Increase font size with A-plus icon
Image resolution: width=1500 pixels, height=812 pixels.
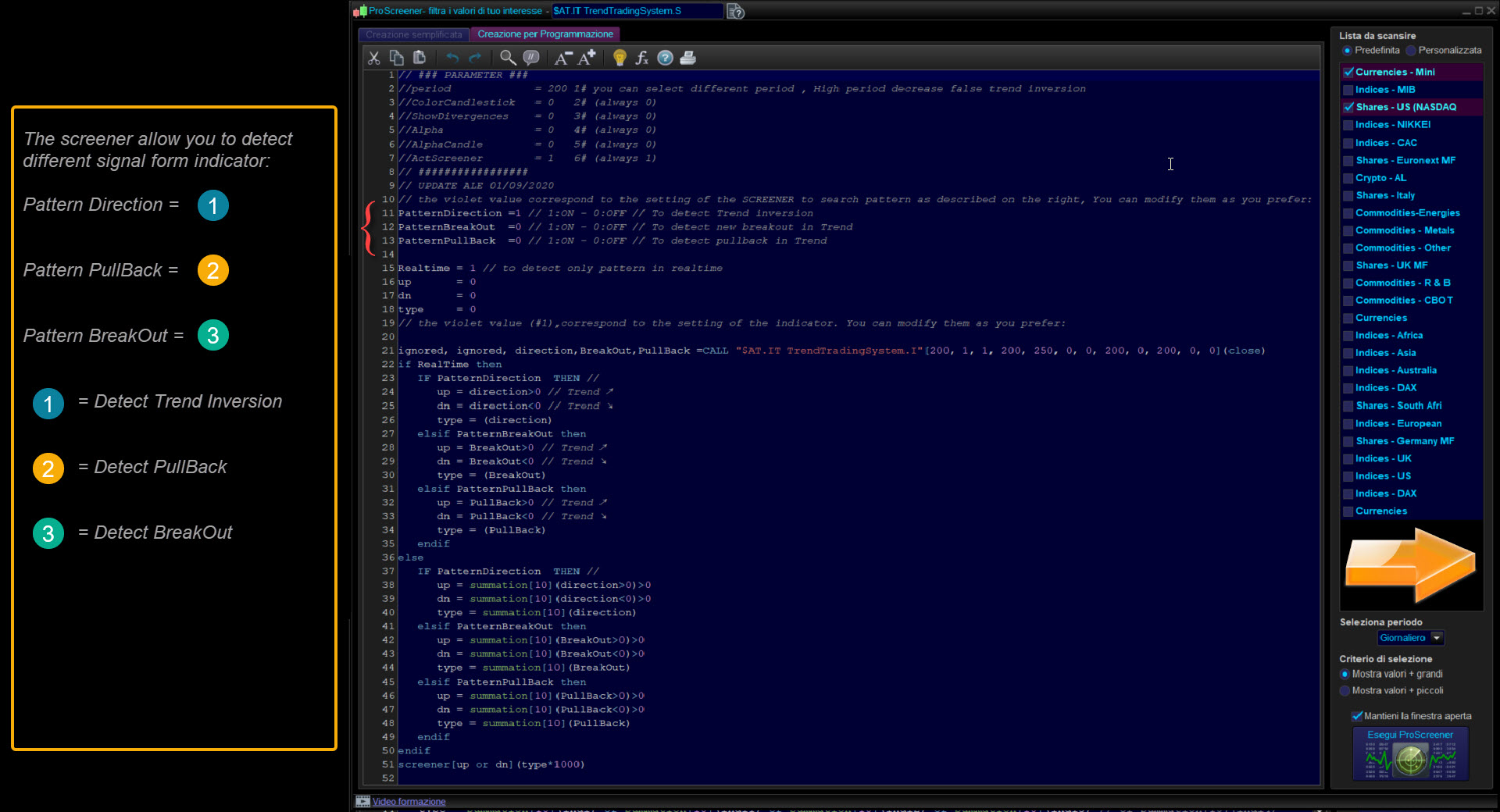(587, 58)
